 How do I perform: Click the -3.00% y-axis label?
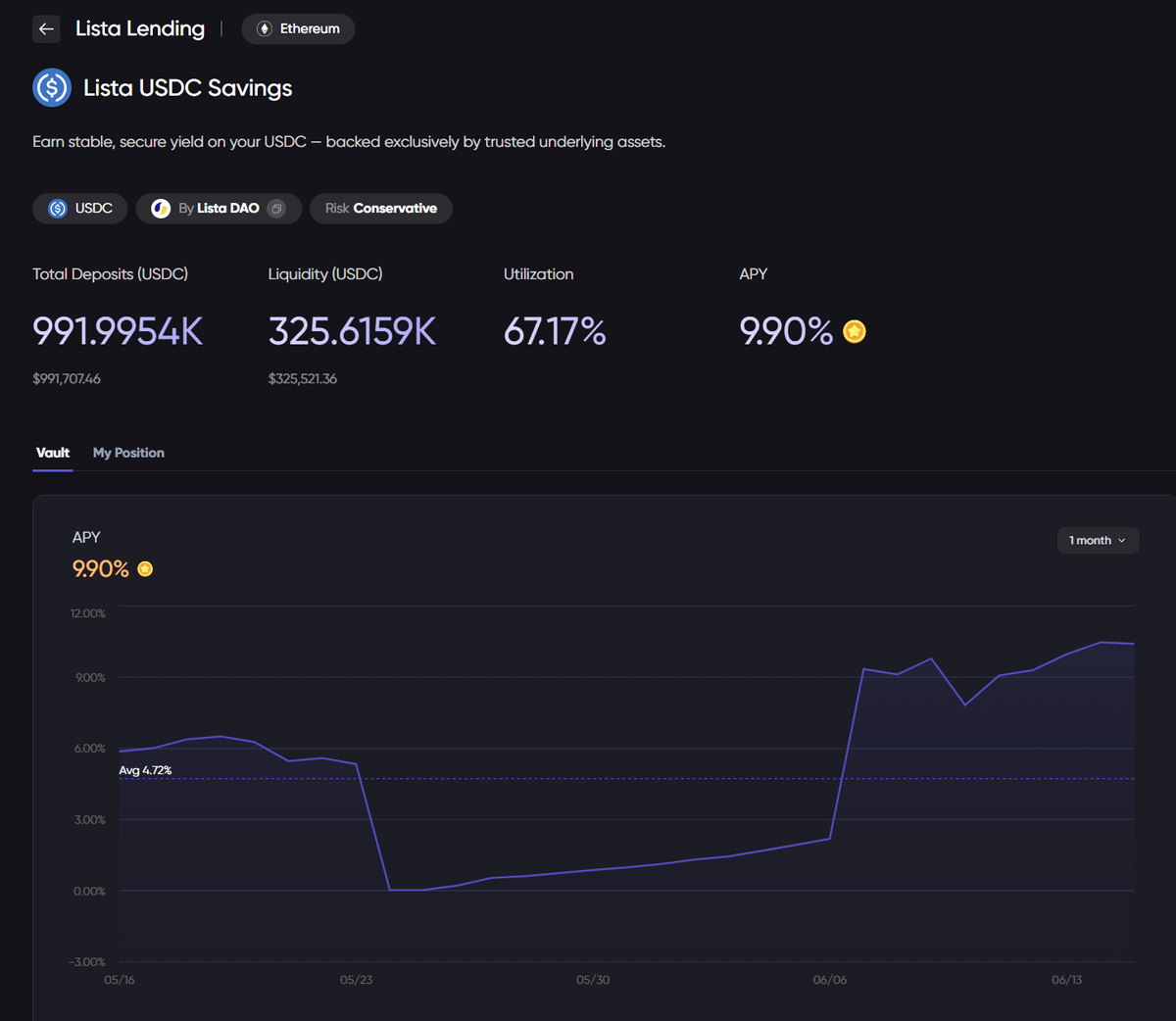pyautogui.click(x=87, y=962)
